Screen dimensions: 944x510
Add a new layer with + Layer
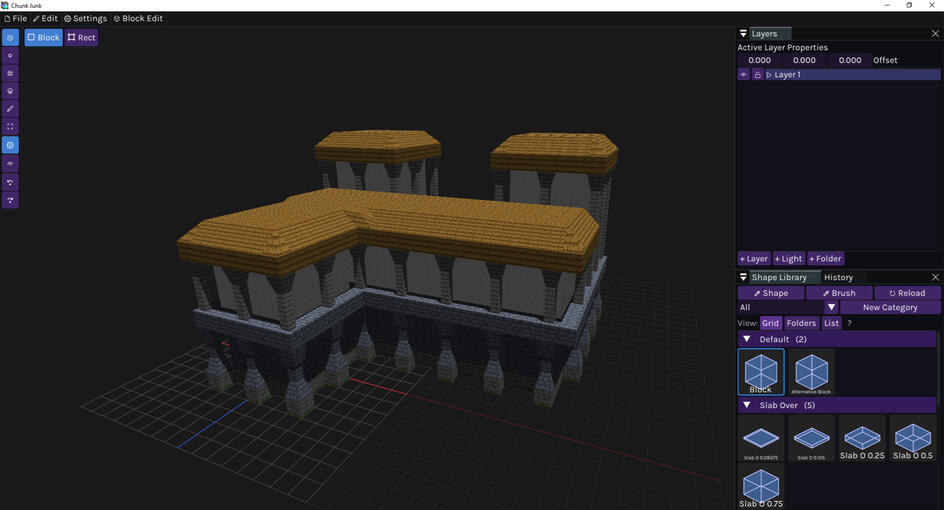[x=754, y=259]
